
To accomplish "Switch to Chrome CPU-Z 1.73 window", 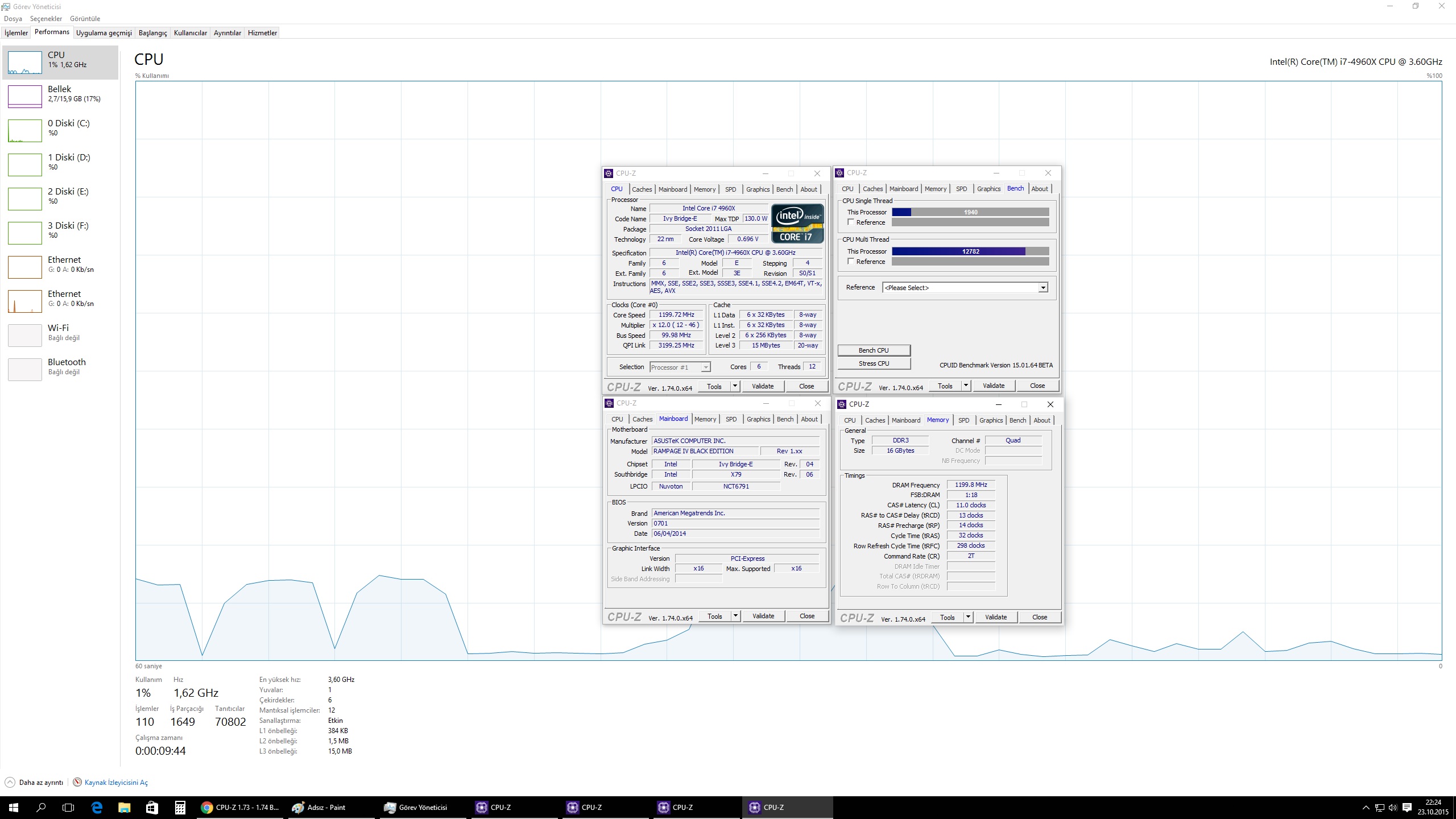I will tap(240, 807).
